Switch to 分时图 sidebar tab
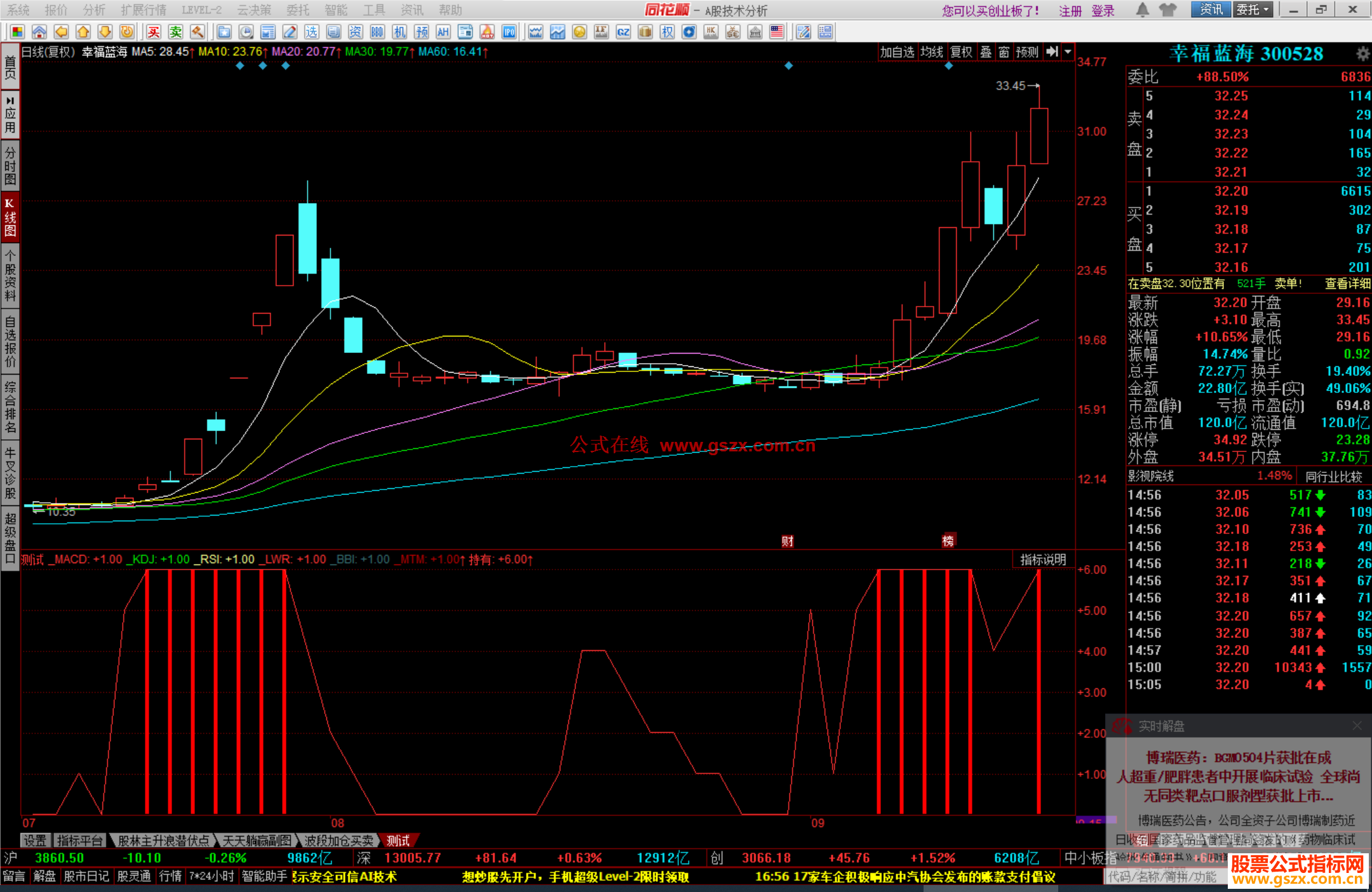This screenshot has width=1372, height=892. coord(10,166)
